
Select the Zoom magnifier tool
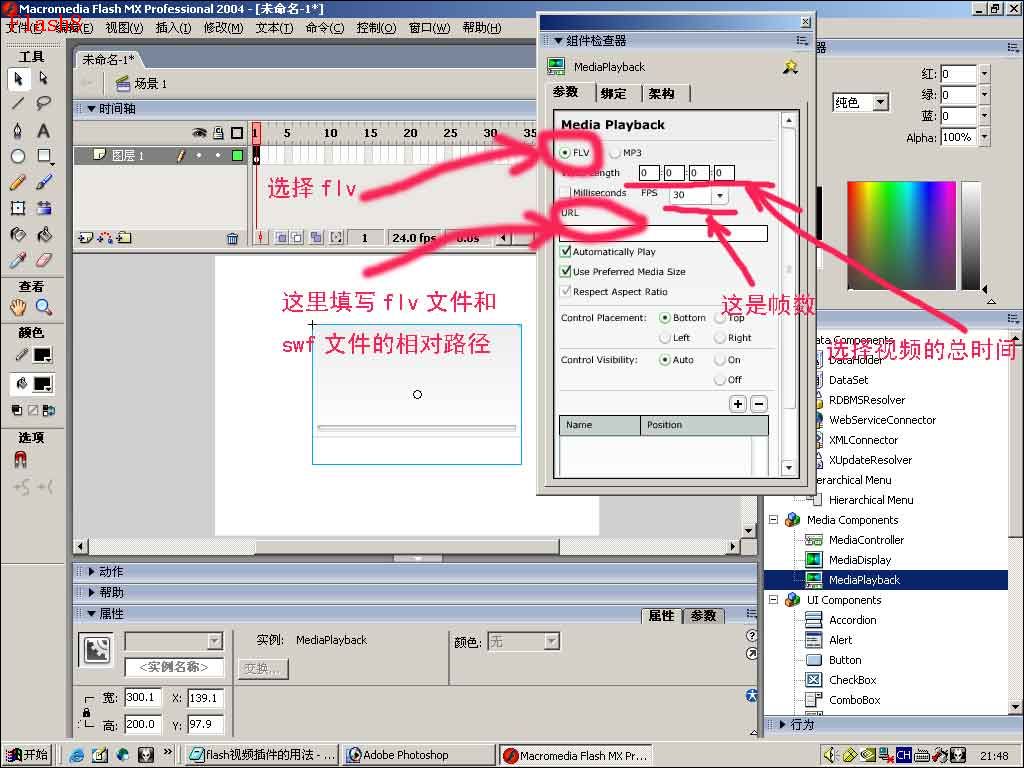click(x=44, y=306)
